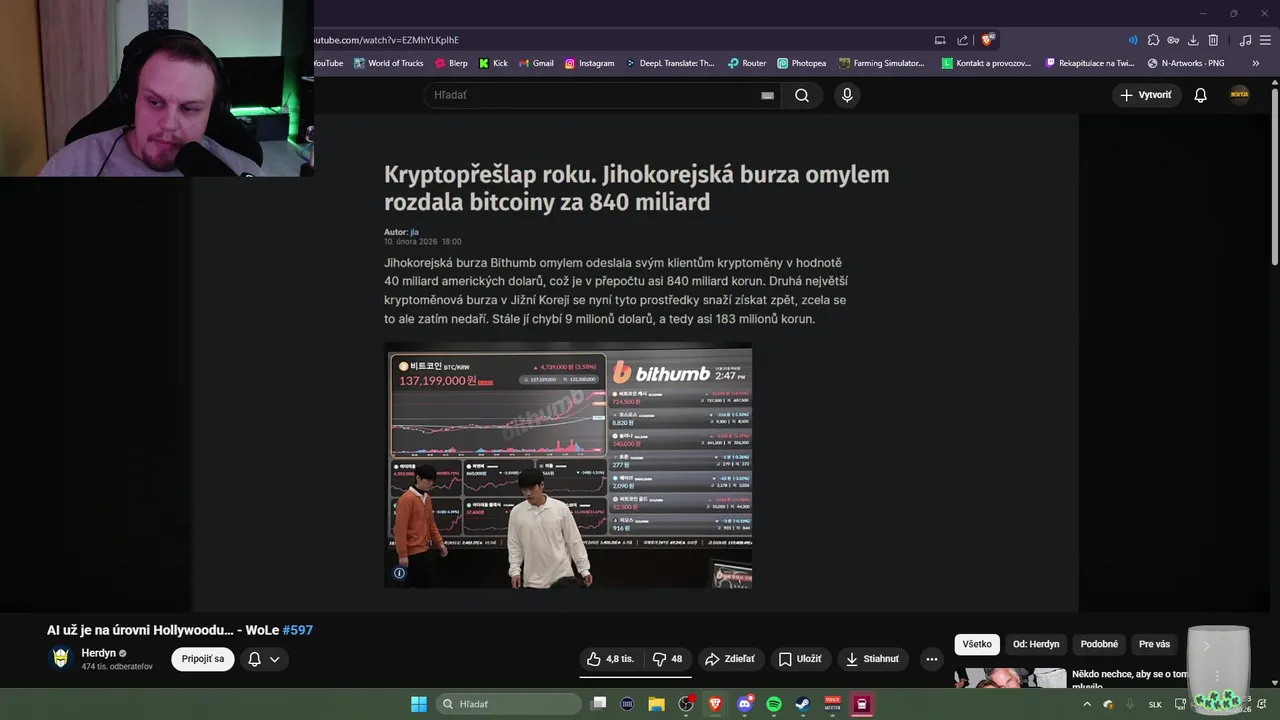This screenshot has width=1280, height=720.
Task: Click the Windows taskbar Hľadať search box
Action: [x=508, y=704]
